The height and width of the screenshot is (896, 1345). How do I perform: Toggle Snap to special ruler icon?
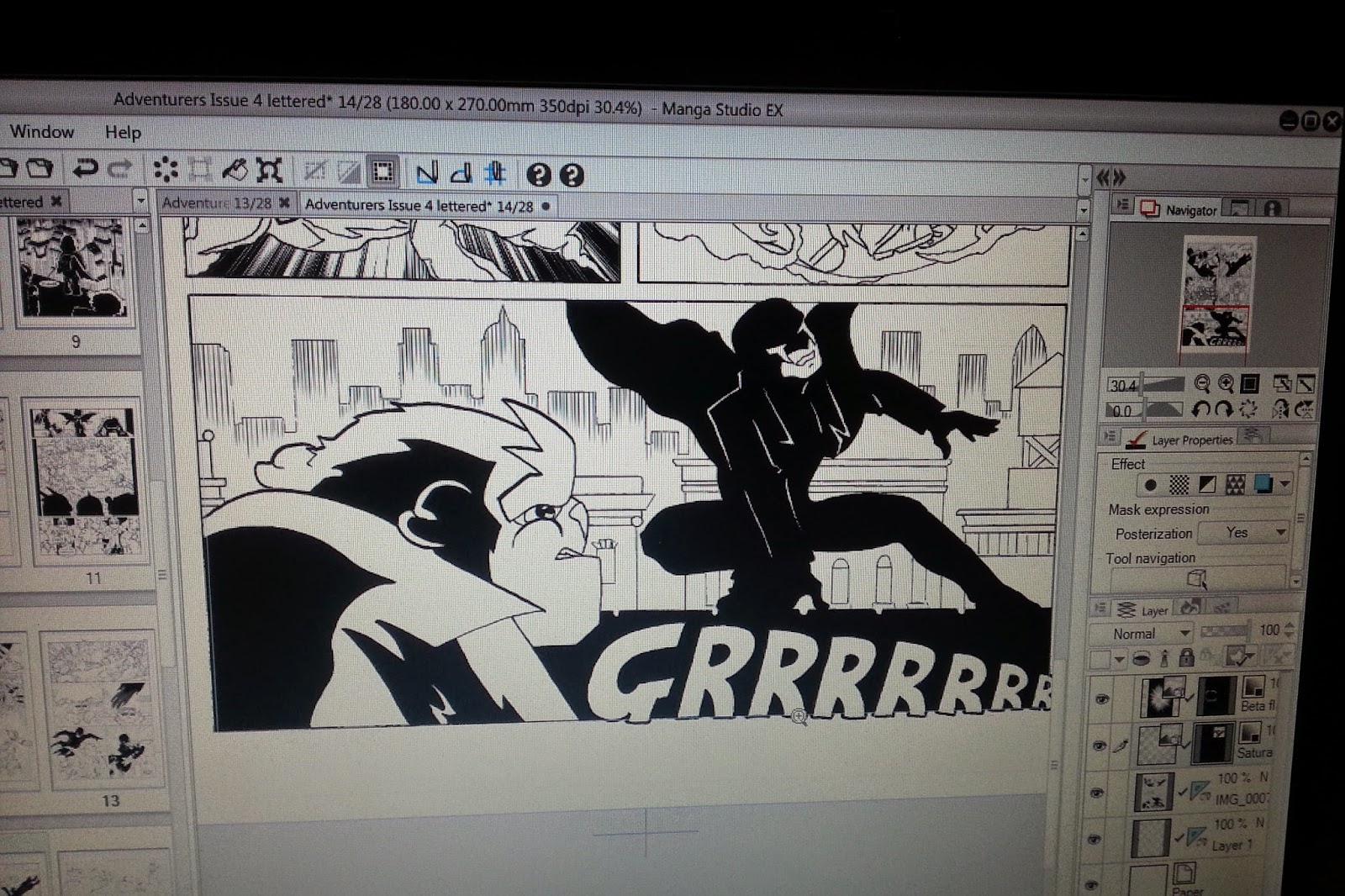(461, 174)
